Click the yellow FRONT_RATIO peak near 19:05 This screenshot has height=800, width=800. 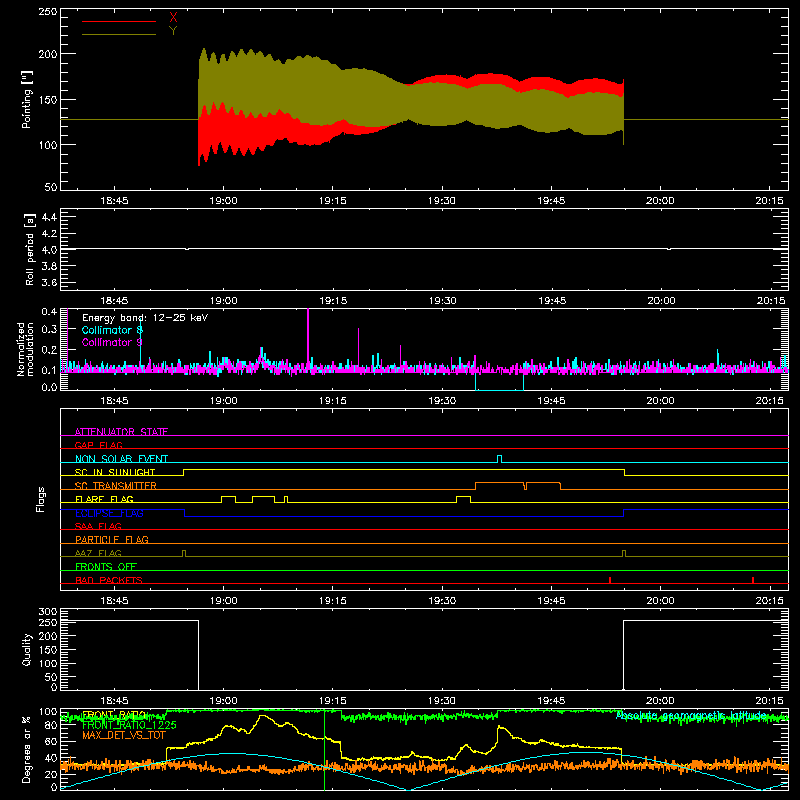click(262, 716)
